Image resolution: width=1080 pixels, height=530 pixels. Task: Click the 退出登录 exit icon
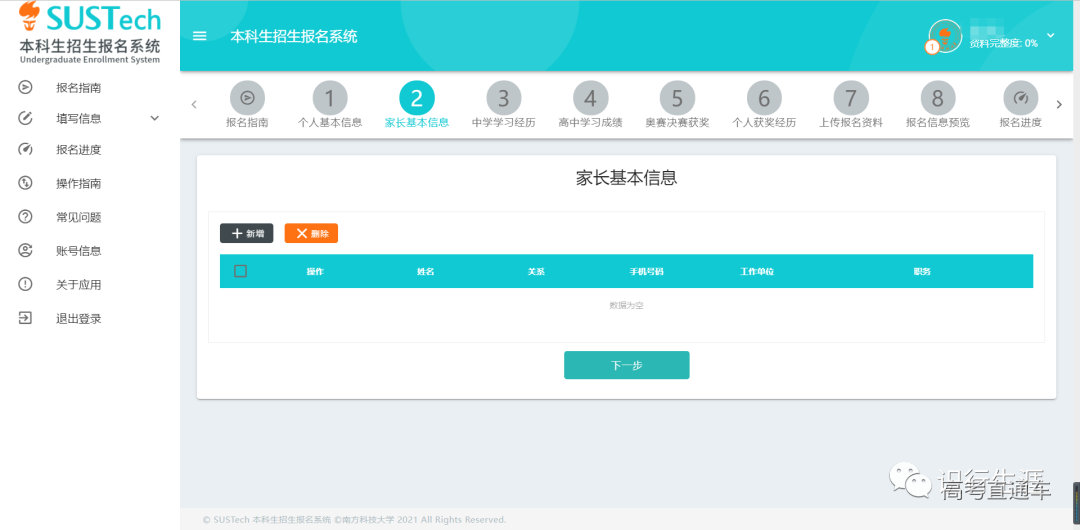click(x=25, y=318)
